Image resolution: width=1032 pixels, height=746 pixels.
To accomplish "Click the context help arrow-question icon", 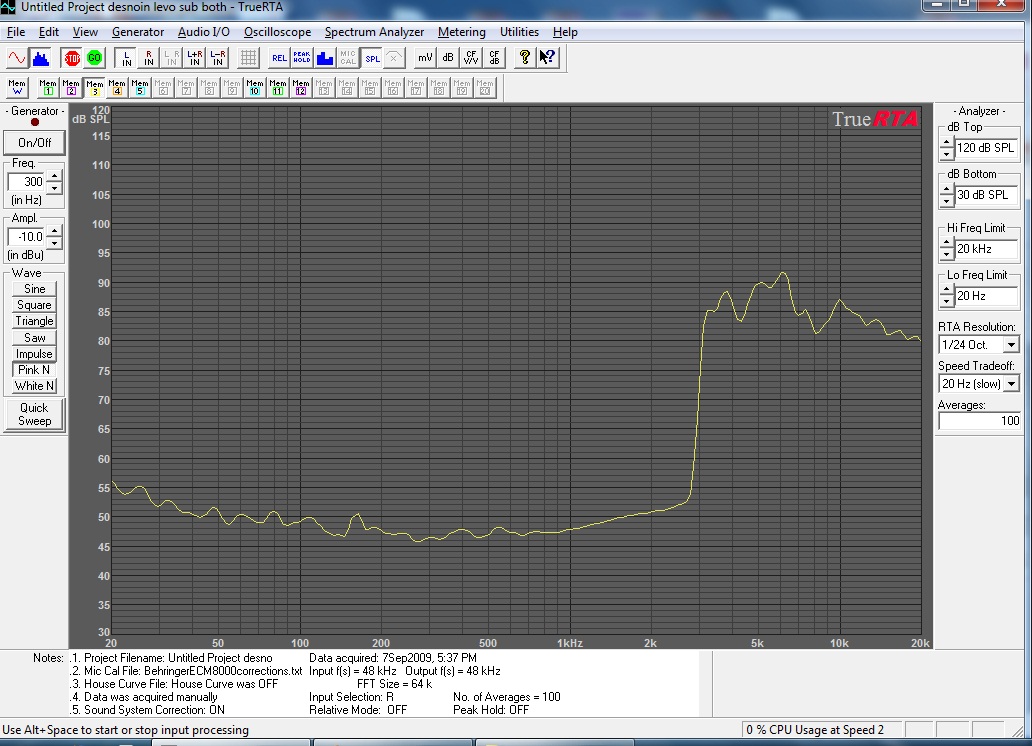I will click(548, 58).
